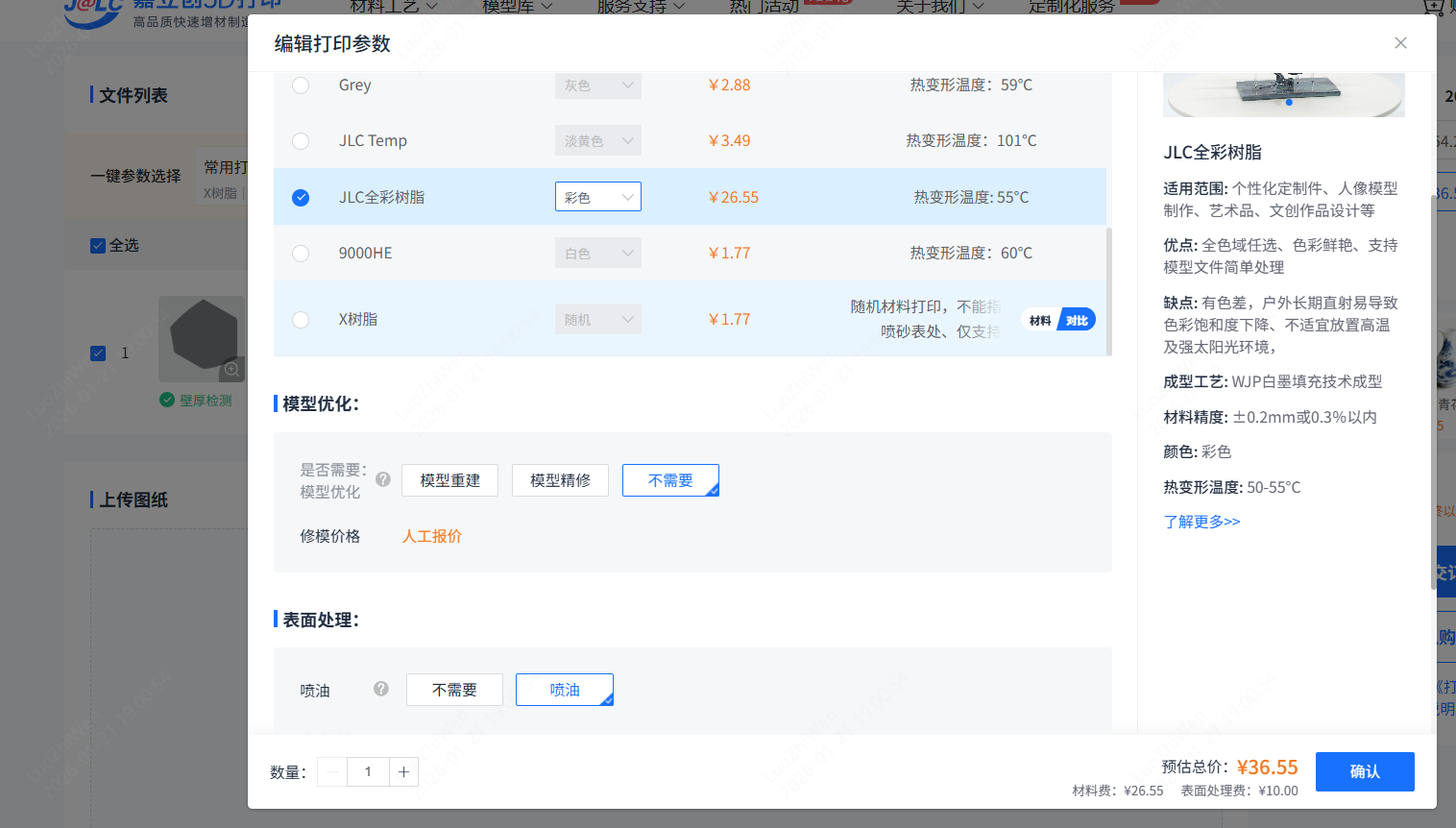Open the 关于我们 menu in background page
Screen dimensions: 1456x828
point(939,6)
